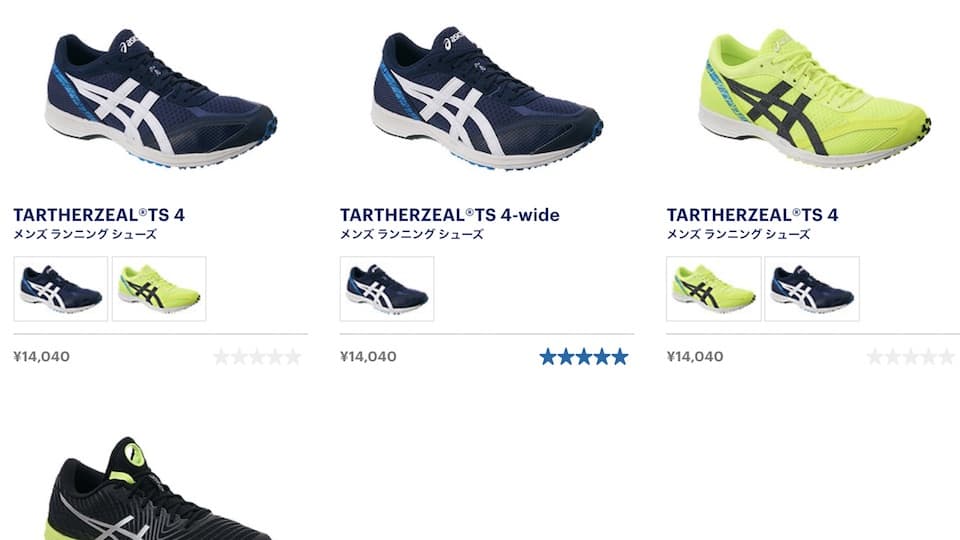Click the ¥14,040 price under first navy TS 4
This screenshot has height=540, width=960.
[x=42, y=356]
